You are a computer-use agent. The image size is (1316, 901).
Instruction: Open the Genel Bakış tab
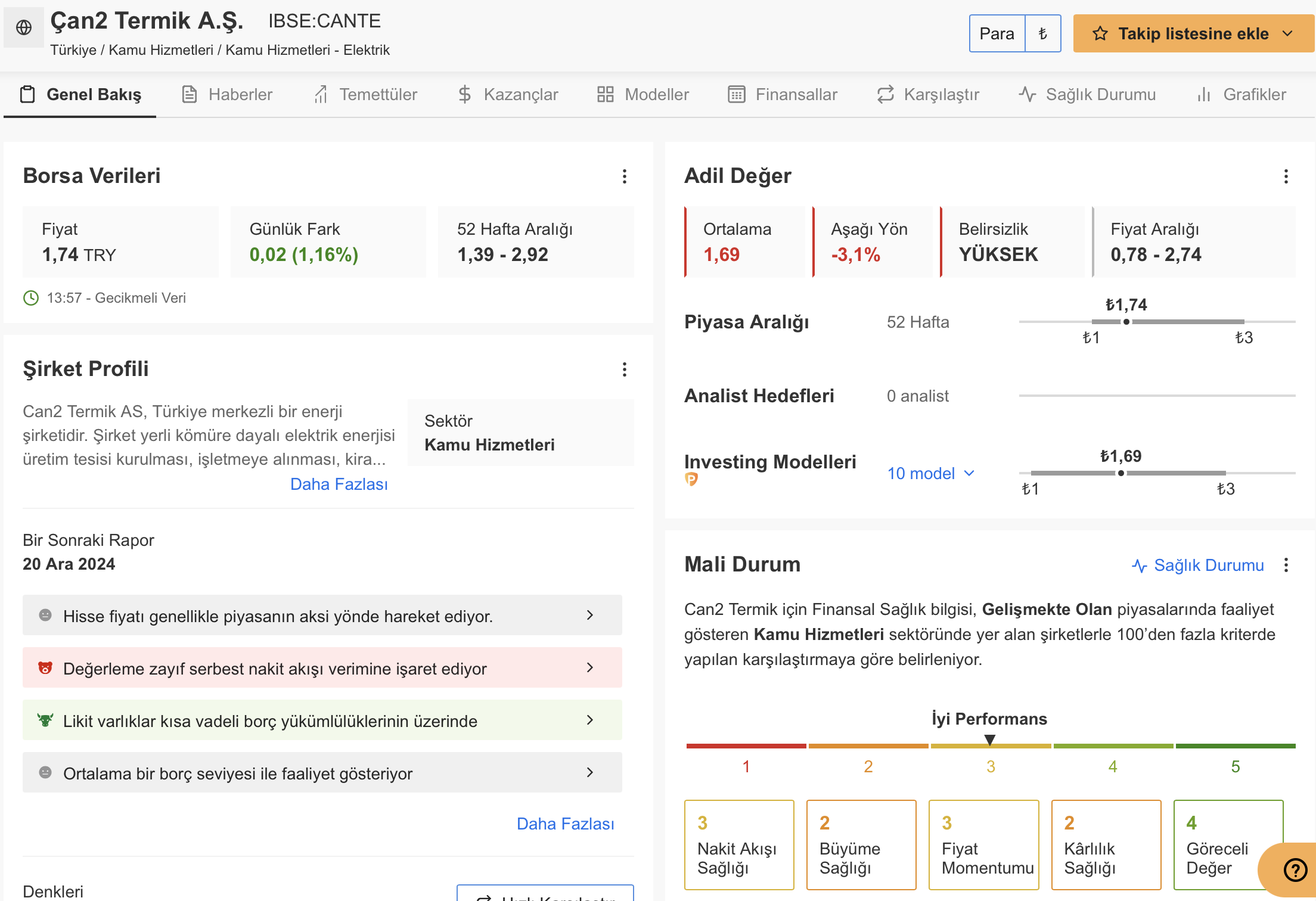click(x=80, y=94)
